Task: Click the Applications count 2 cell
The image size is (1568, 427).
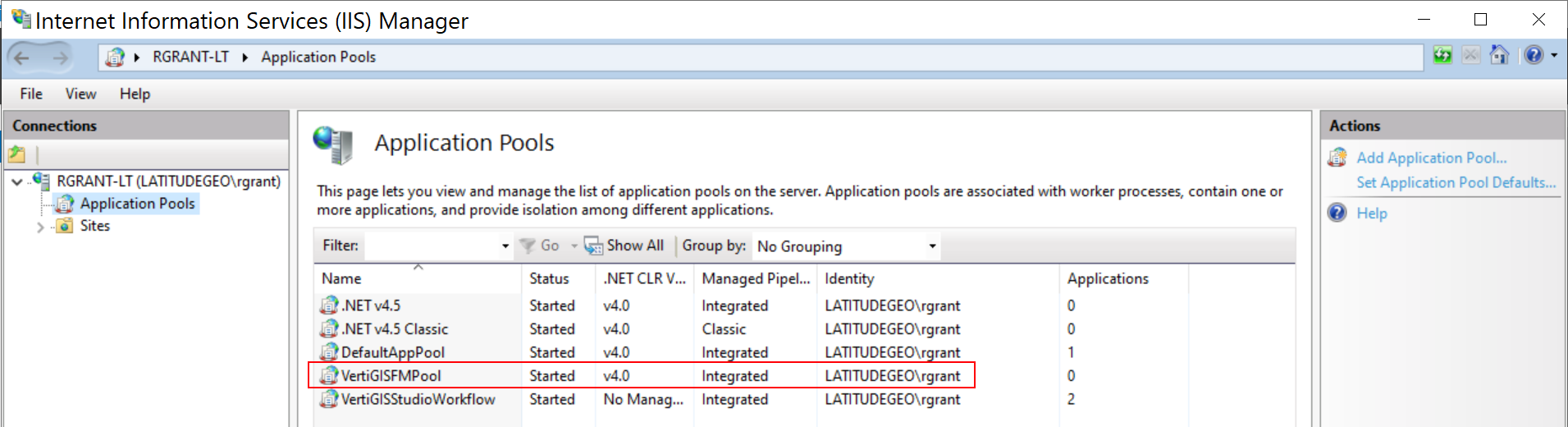Action: point(1071,399)
